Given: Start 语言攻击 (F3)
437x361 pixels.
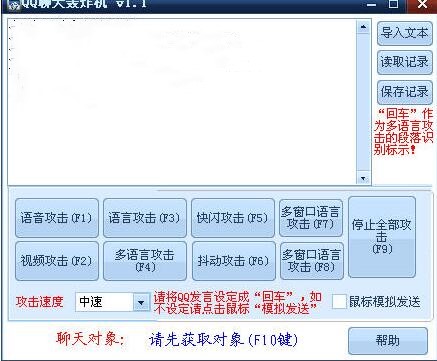Looking at the screenshot, I should [x=144, y=218].
